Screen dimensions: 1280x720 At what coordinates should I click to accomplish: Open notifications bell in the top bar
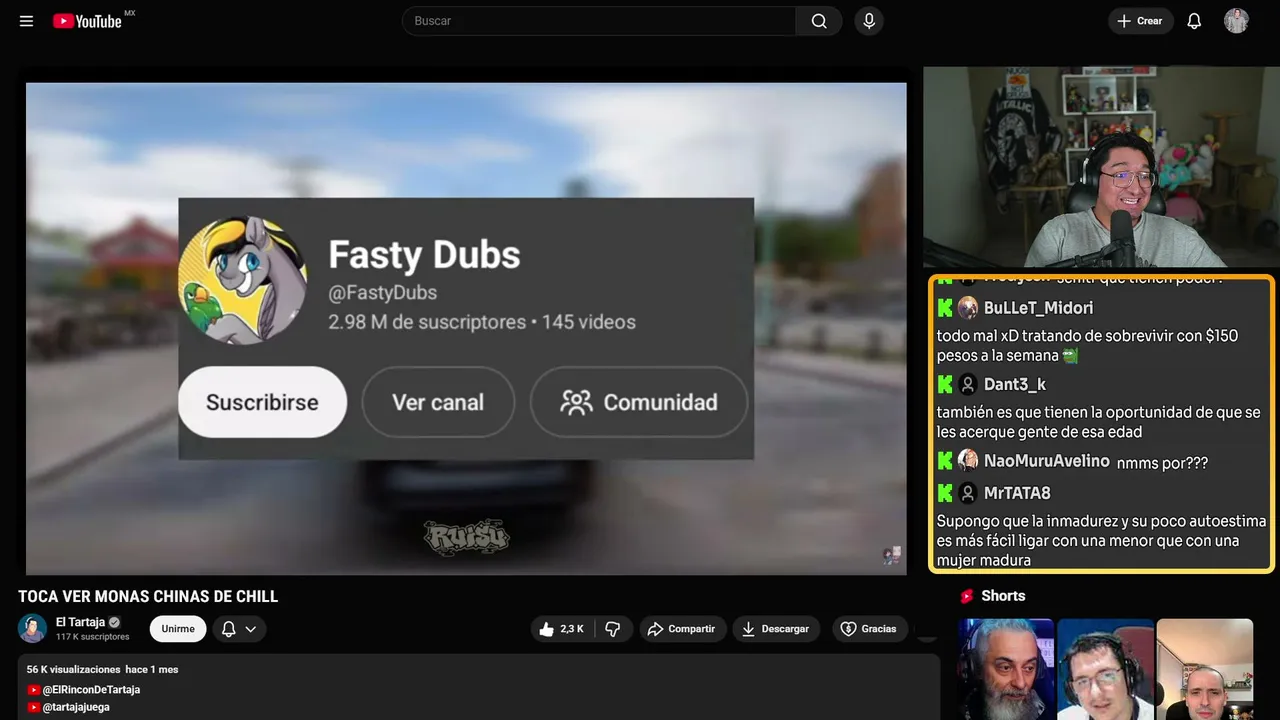(x=1194, y=21)
